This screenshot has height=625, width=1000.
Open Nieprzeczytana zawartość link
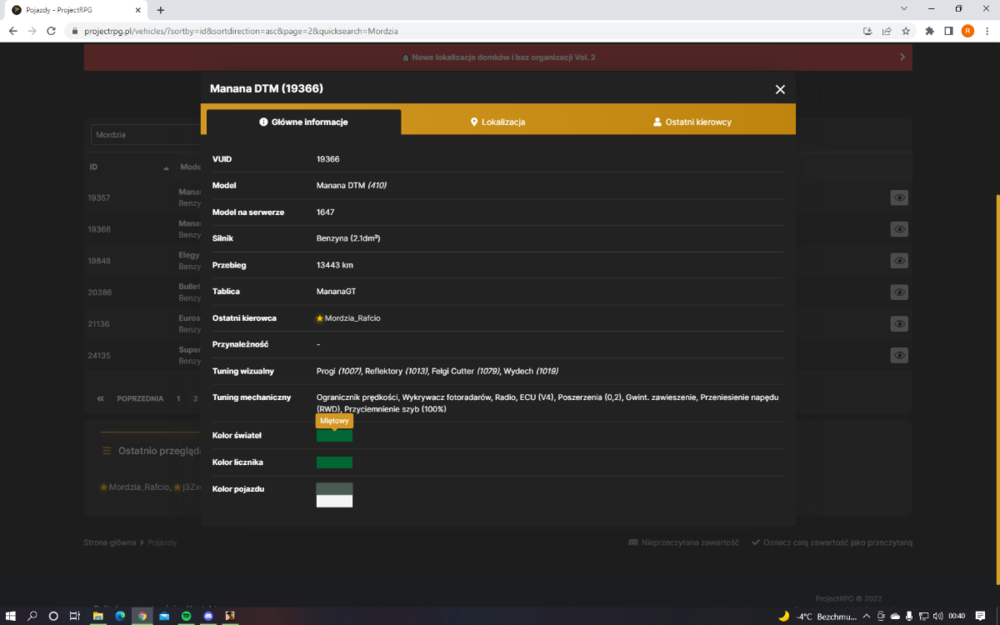[x=684, y=543]
